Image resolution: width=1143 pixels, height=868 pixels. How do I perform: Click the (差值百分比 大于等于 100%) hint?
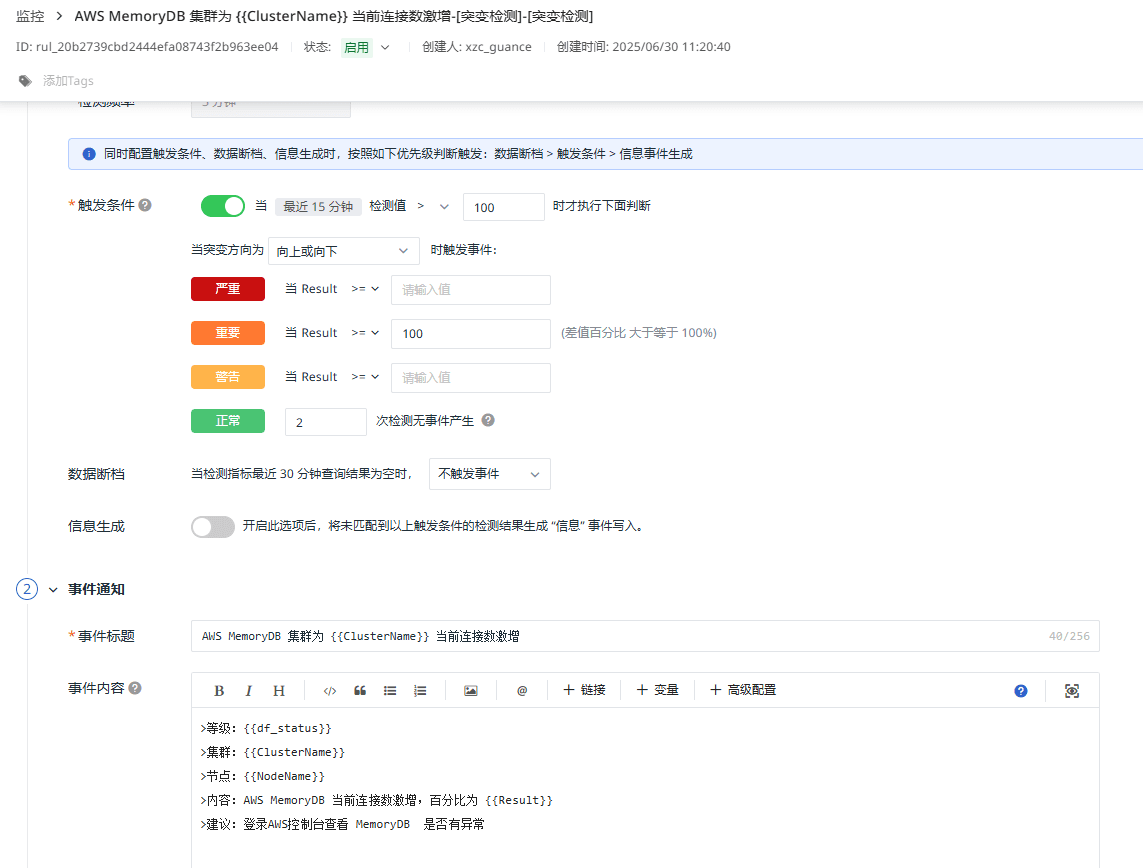[x=639, y=333]
